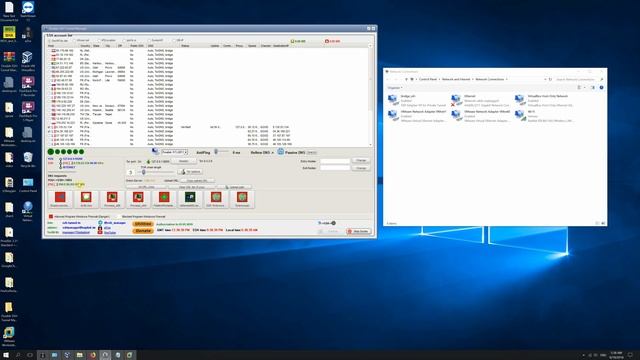Open the combo box left of AntiPing
Viewport: 640px width, 360px height.
174,152
